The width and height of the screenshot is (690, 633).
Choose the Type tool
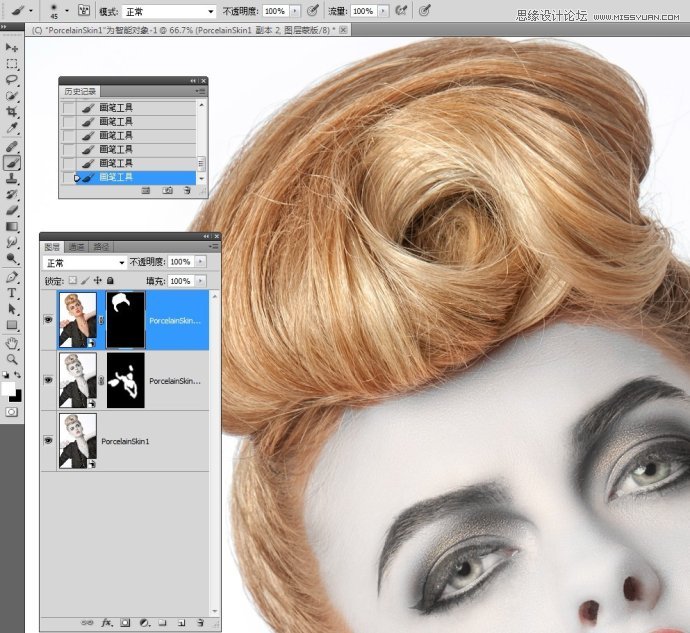[12, 293]
